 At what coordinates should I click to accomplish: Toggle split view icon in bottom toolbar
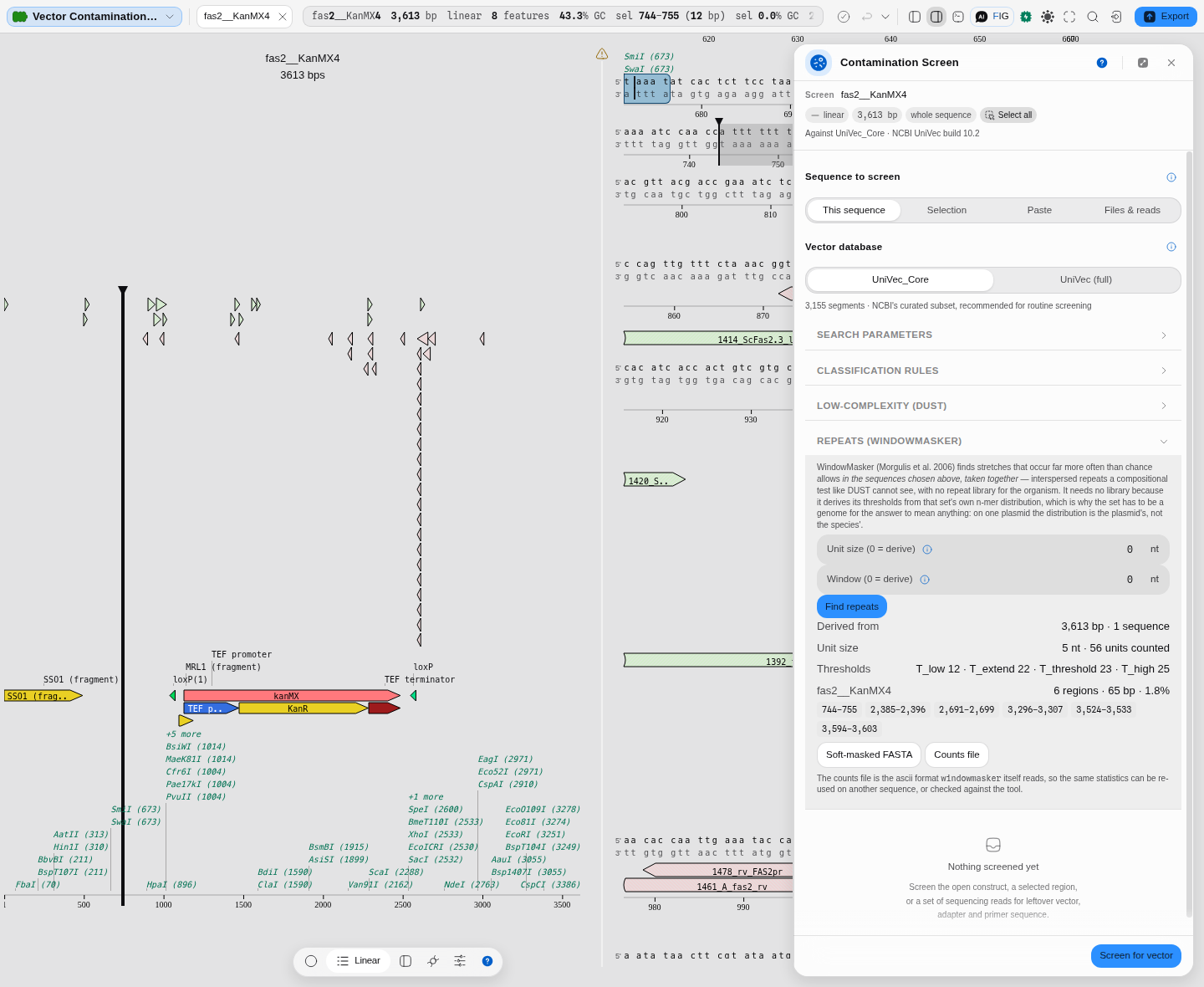(406, 961)
